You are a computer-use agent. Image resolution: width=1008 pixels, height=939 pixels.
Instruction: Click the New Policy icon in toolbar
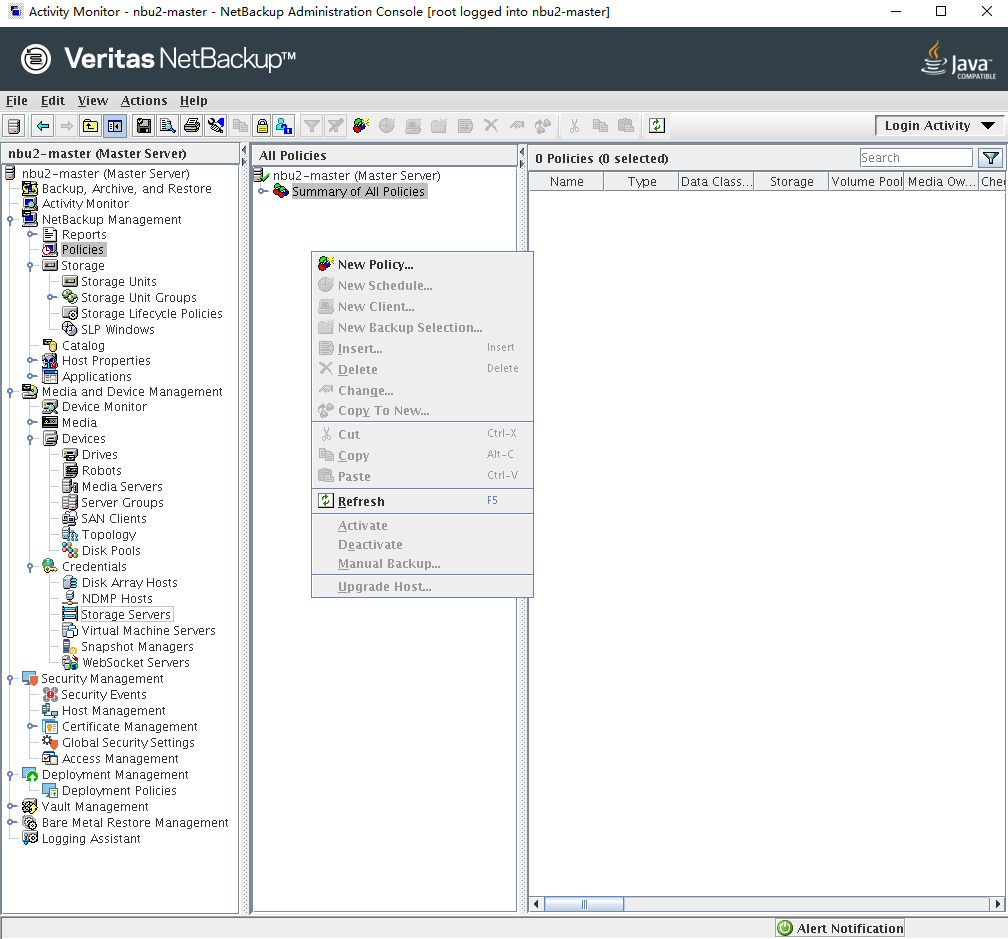click(x=361, y=126)
